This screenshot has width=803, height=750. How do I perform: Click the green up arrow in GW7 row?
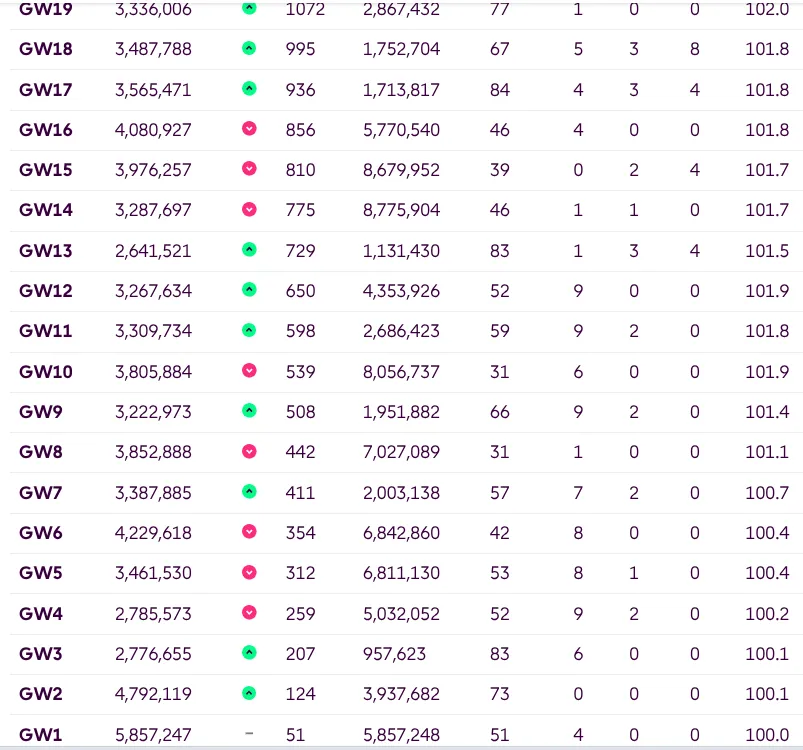tap(249, 492)
